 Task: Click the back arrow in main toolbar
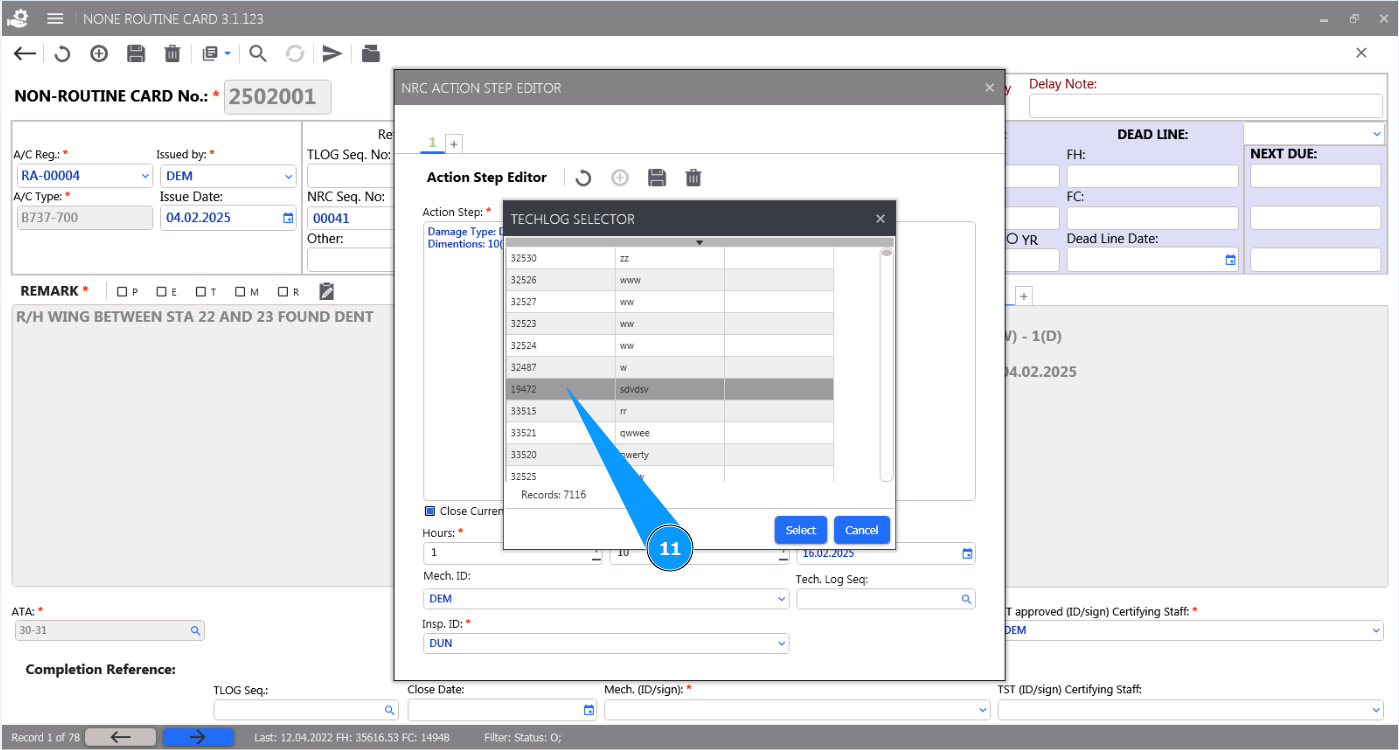click(25, 54)
